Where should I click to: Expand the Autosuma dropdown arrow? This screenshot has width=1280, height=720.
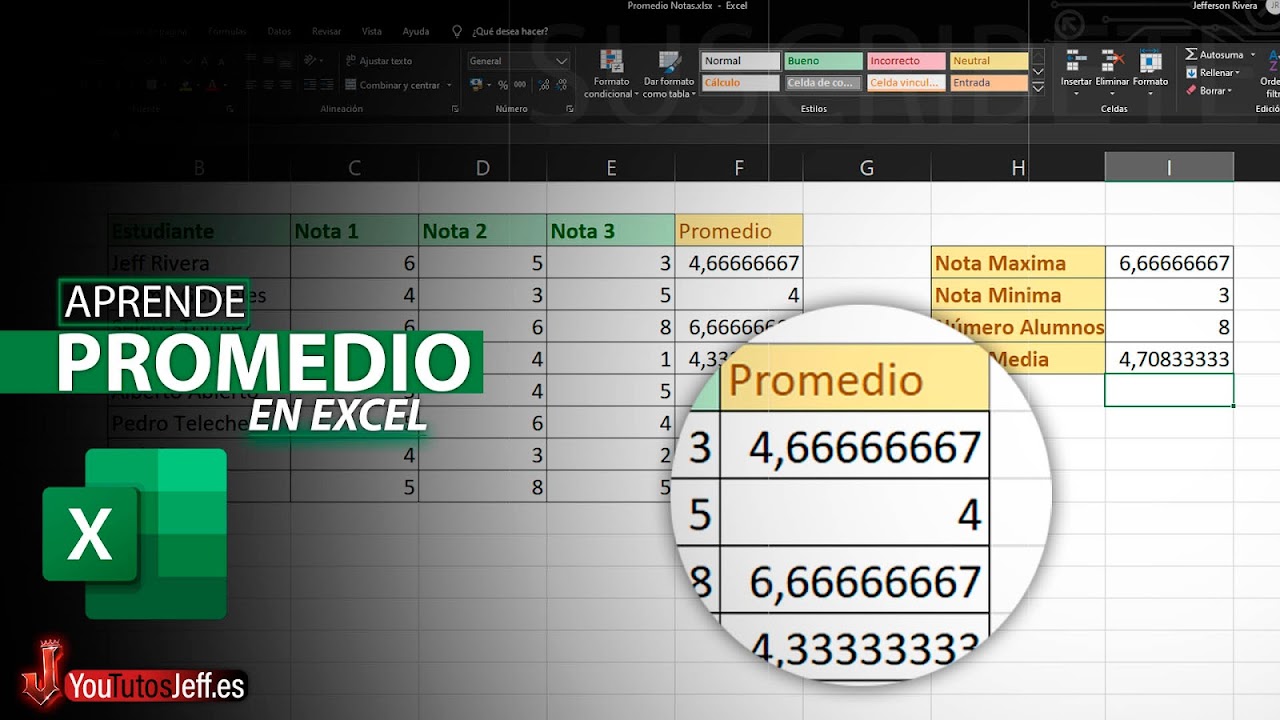(x=1253, y=54)
